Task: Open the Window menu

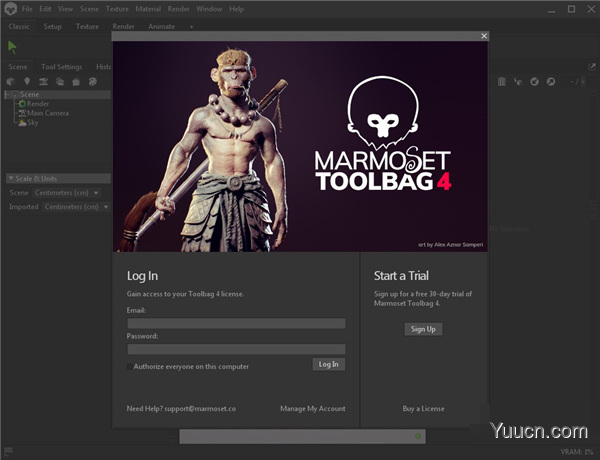Action: pyautogui.click(x=209, y=9)
